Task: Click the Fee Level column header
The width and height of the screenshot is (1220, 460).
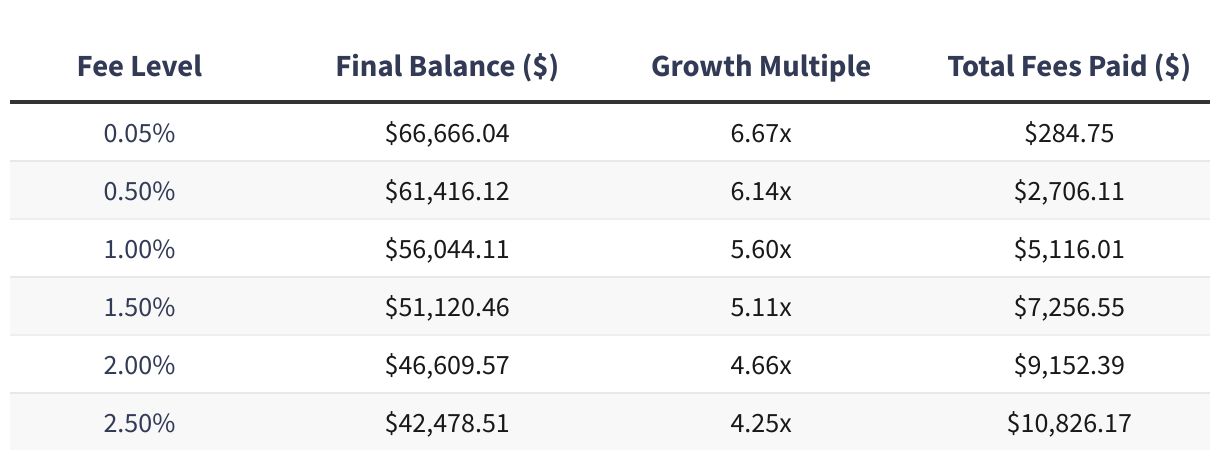Action: coord(139,67)
